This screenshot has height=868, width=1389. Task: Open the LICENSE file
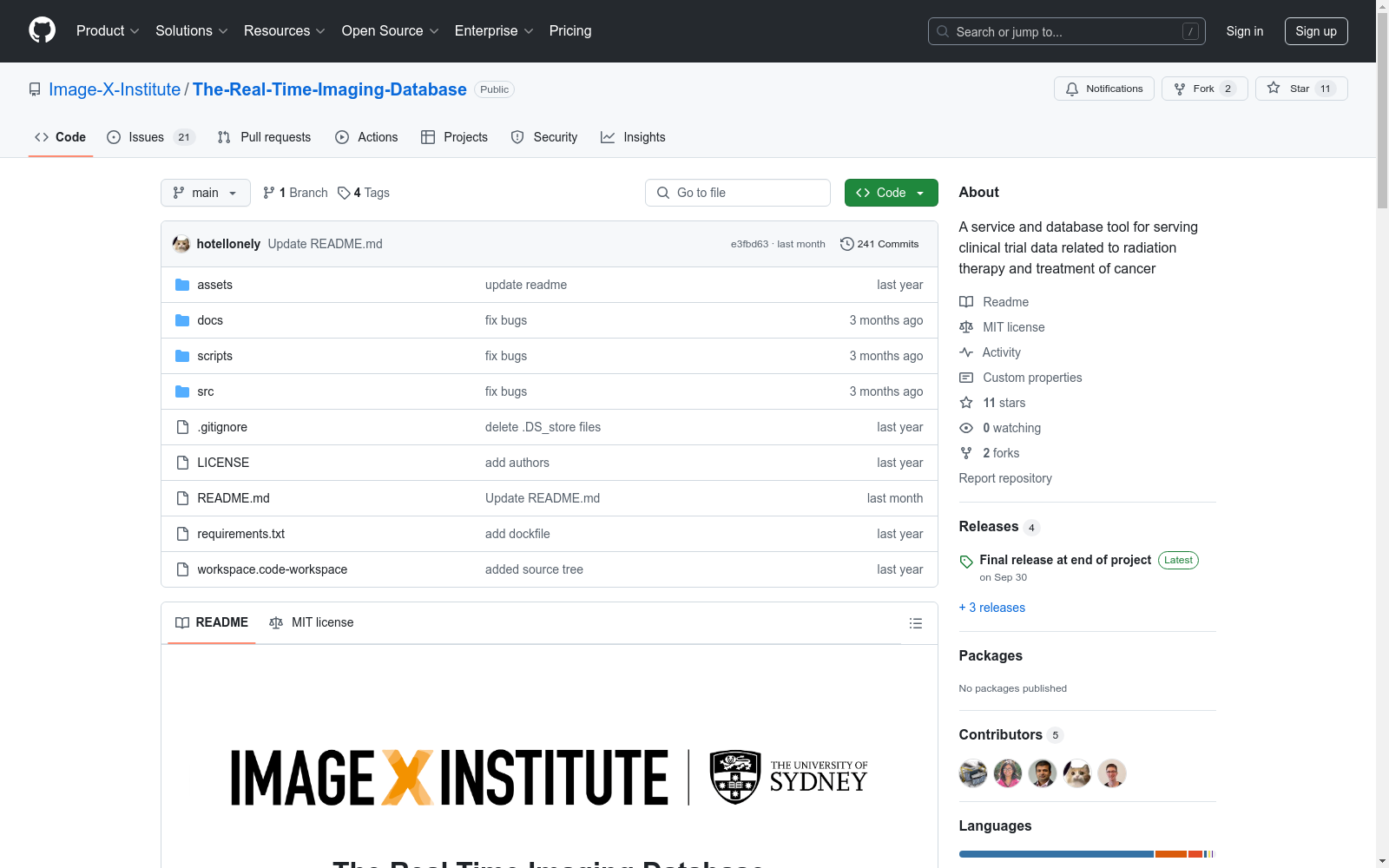click(x=223, y=463)
